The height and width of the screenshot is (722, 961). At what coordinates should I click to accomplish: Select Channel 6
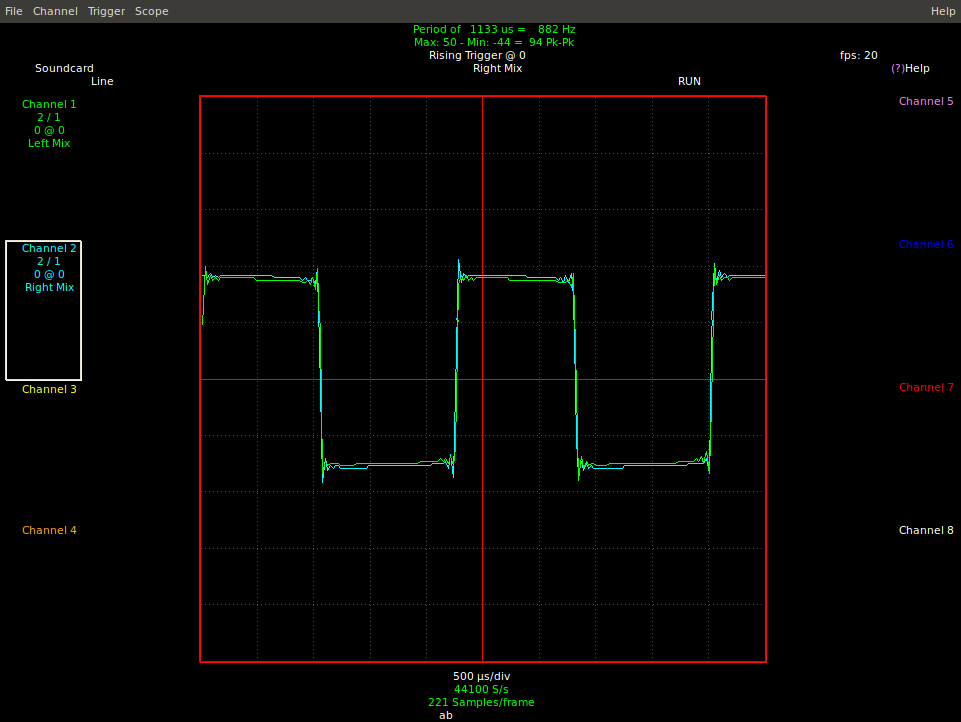click(x=925, y=244)
